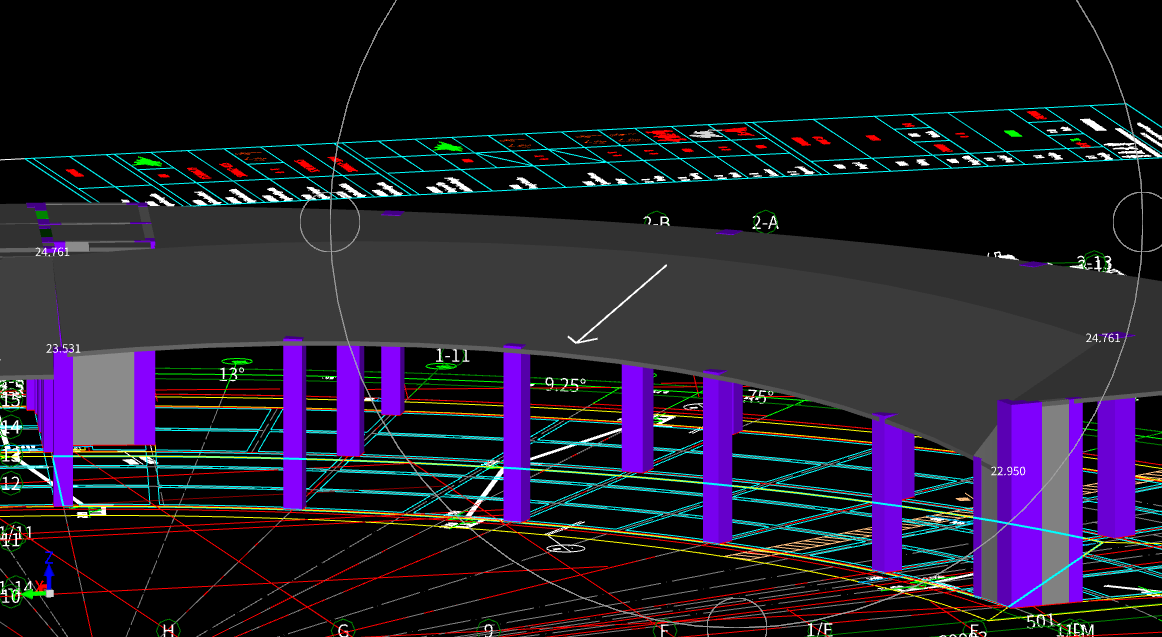Viewport: 1162px width, 637px height.
Task: Click grid axis bubble 9
Action: click(488, 630)
